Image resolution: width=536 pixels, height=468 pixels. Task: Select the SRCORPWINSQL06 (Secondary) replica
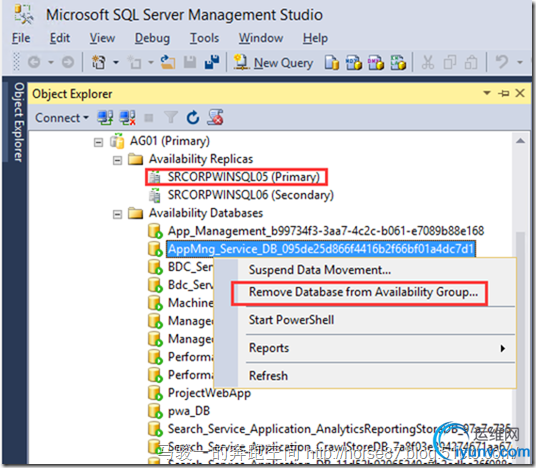click(251, 195)
